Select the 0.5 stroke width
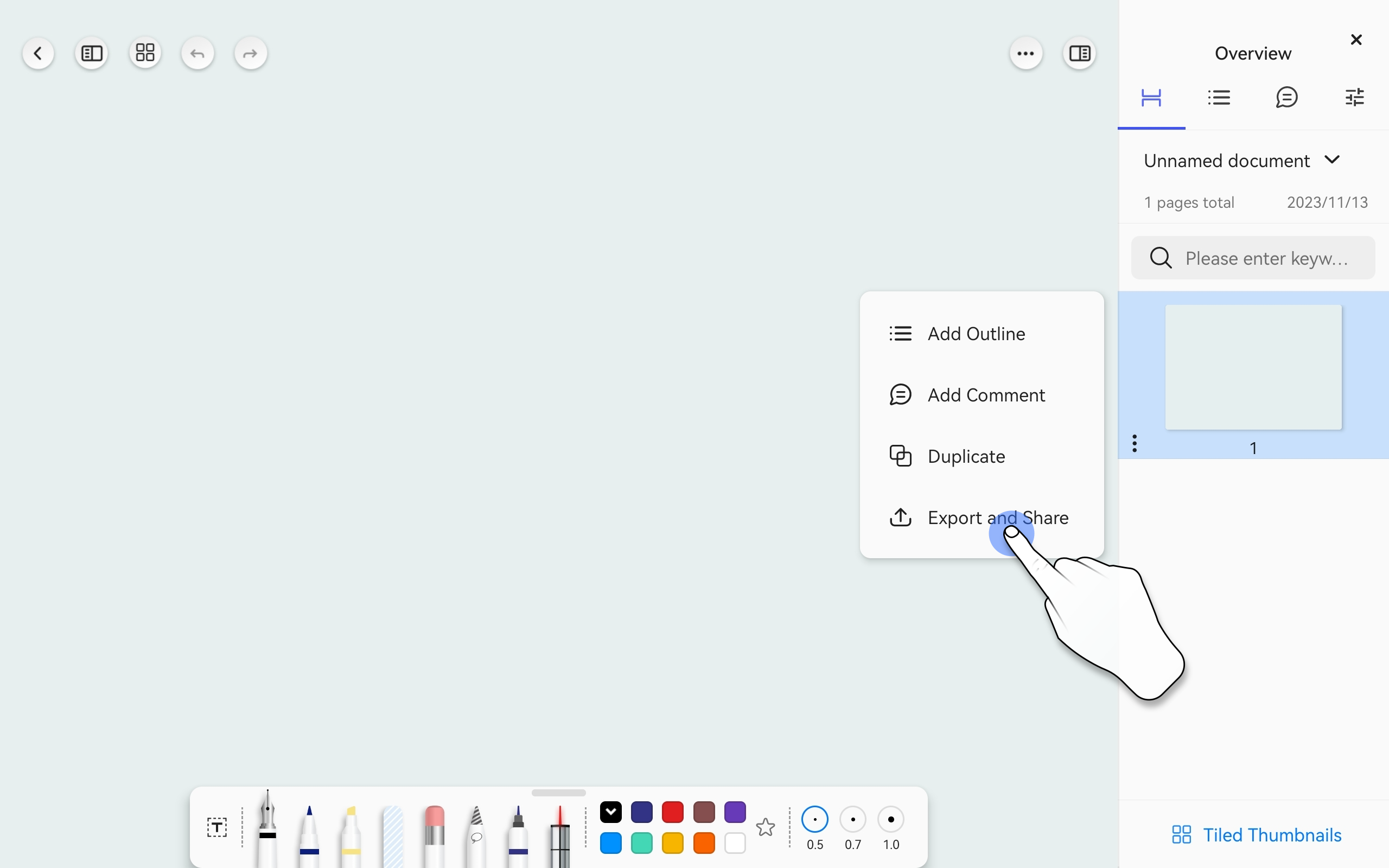Screen dimensions: 1389x868 tap(814, 820)
